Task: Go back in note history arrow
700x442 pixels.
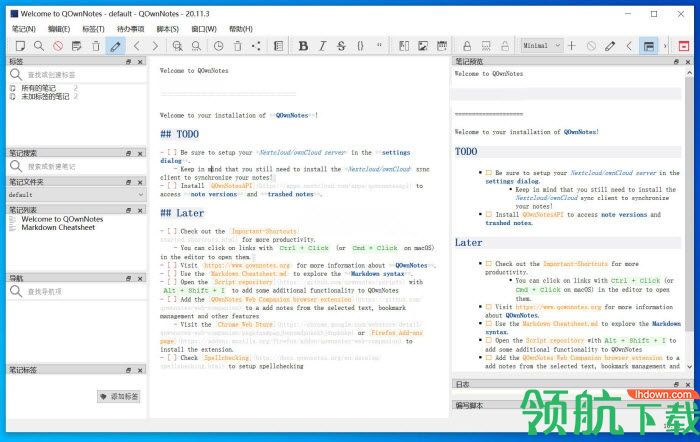Action: click(137, 46)
